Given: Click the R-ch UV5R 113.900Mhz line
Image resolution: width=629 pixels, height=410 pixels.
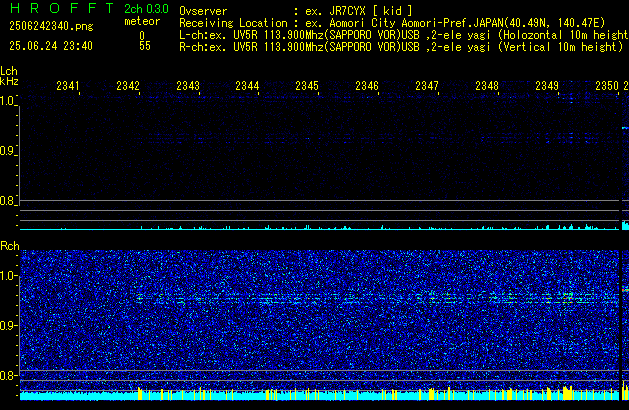Looking at the screenshot, I should point(401,47).
